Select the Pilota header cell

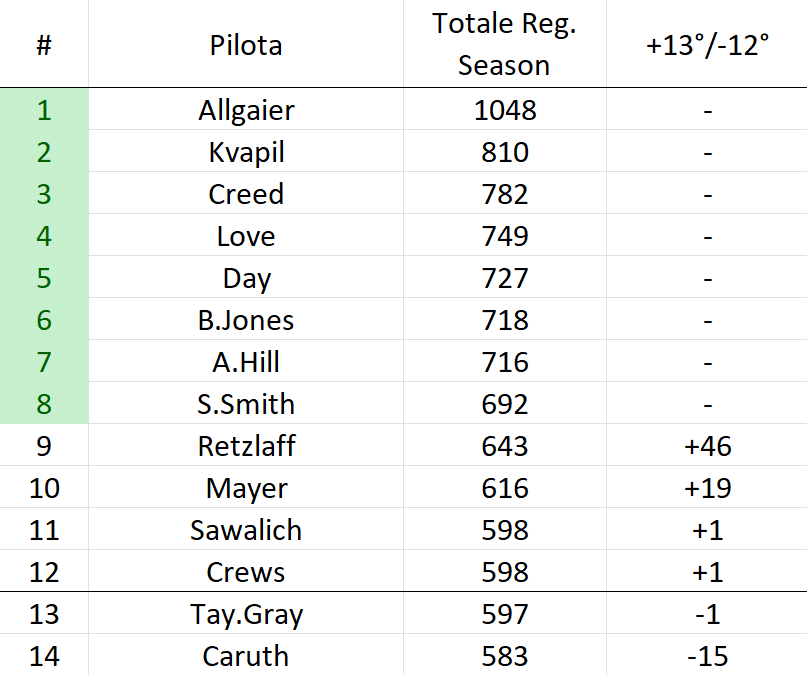pyautogui.click(x=246, y=44)
